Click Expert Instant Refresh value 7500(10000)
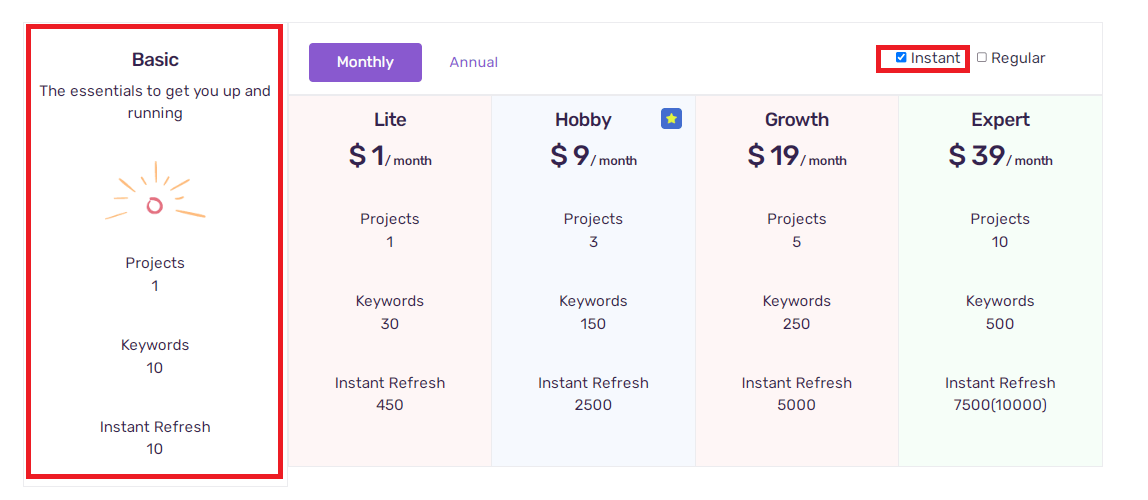The height and width of the screenshot is (500, 1148). pos(1000,405)
